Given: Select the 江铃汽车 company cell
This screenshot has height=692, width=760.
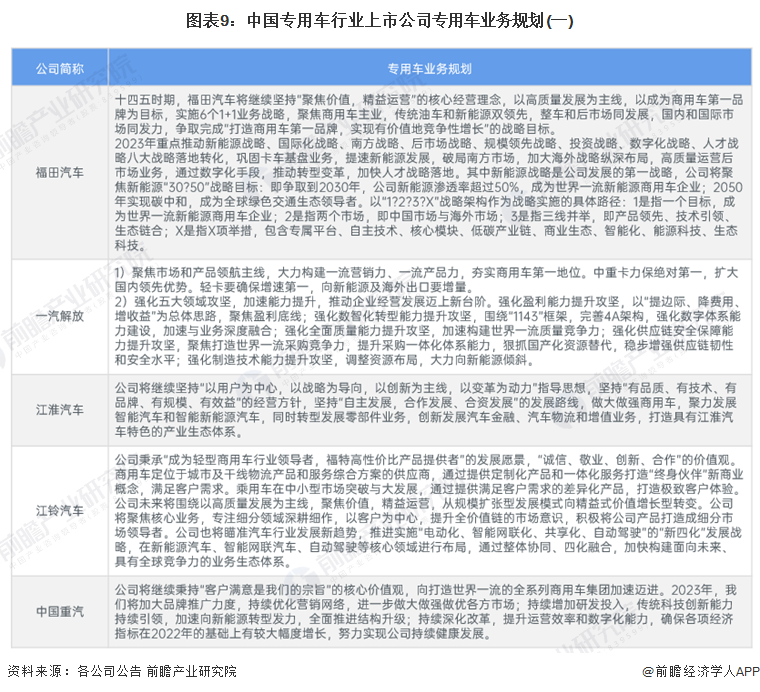Looking at the screenshot, I should pyautogui.click(x=60, y=511).
